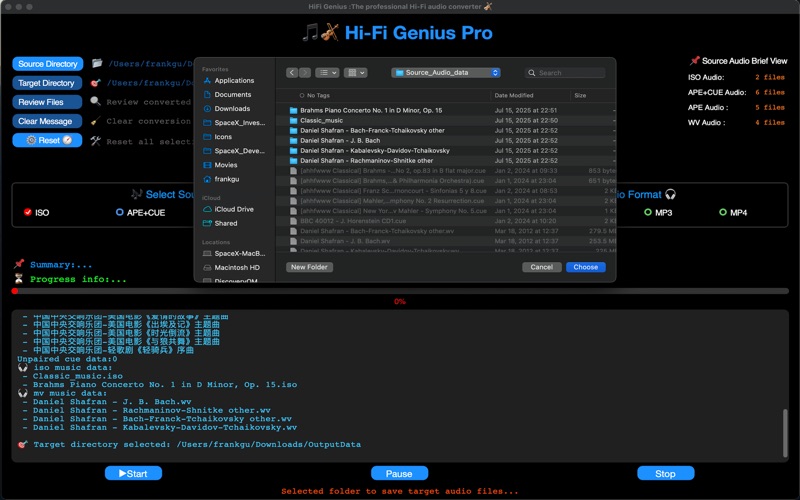Open the Source_Audio_data location popup
This screenshot has width=800, height=500.
coord(446,73)
